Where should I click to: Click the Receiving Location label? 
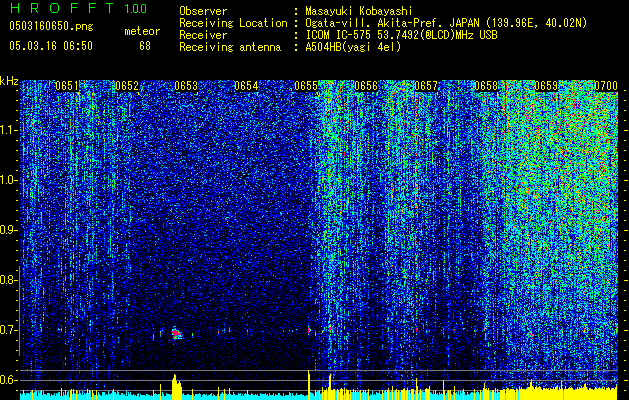point(233,23)
